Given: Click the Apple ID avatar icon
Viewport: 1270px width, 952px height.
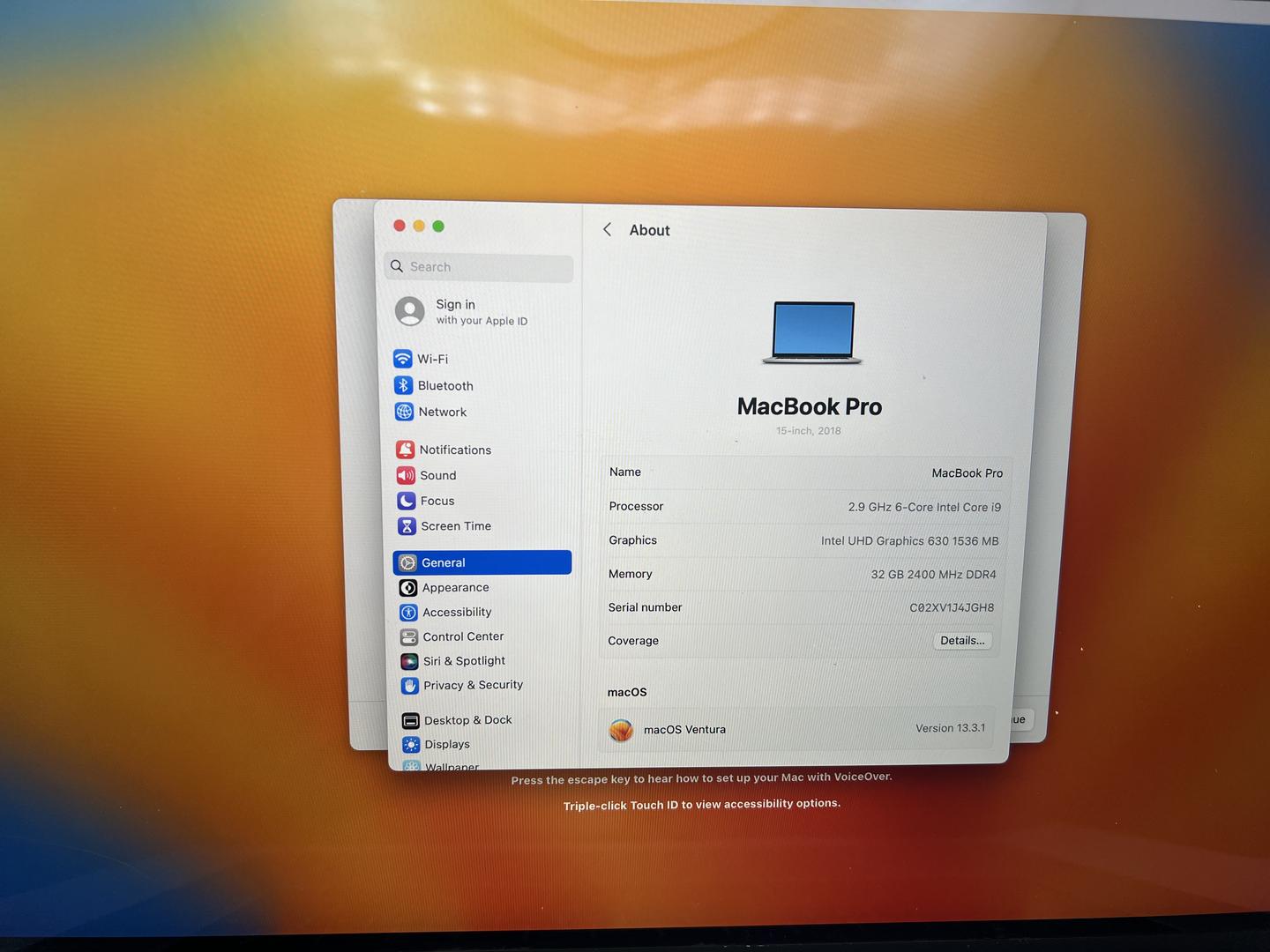Looking at the screenshot, I should tap(409, 311).
